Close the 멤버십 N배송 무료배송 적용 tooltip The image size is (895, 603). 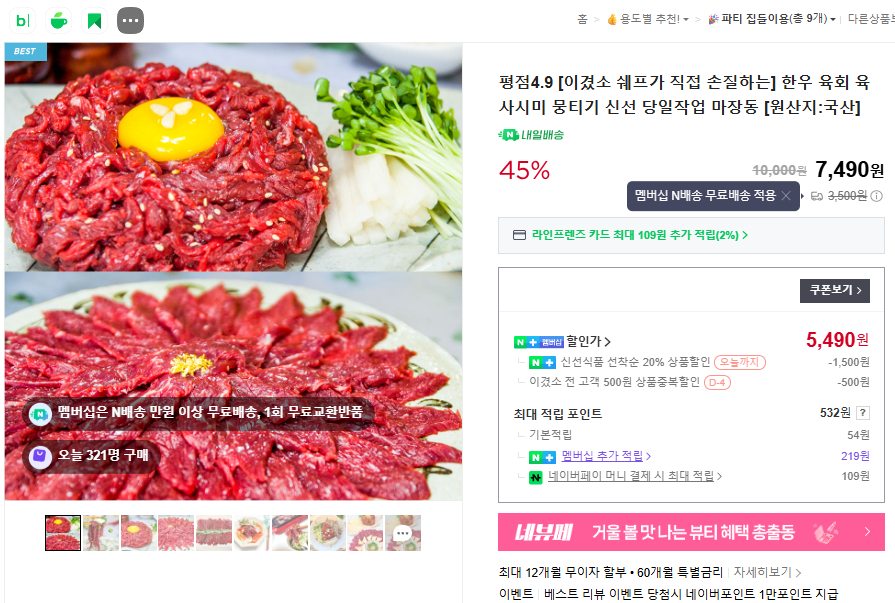coord(786,196)
